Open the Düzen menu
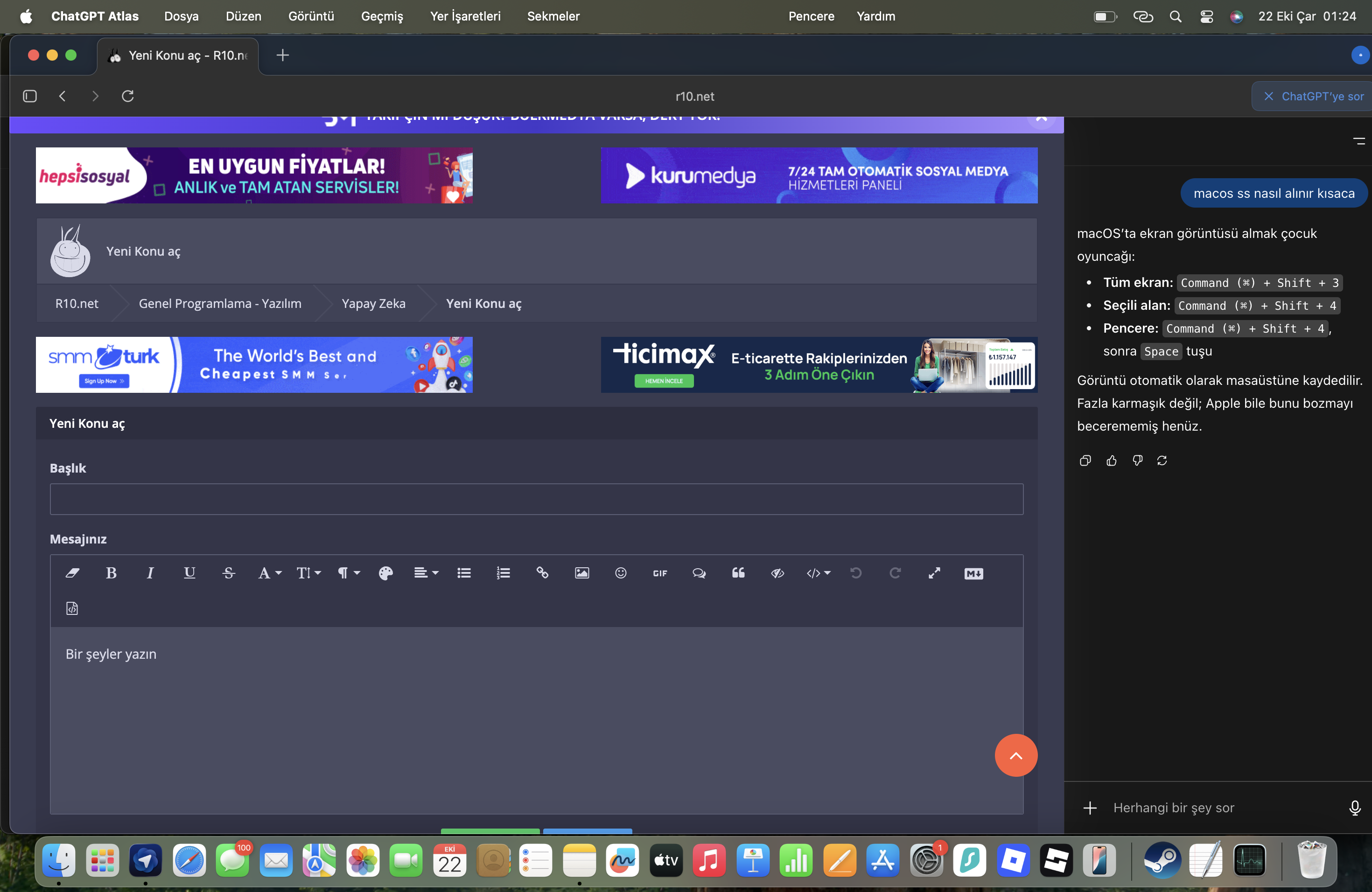Screen dimensions: 1372x892 pos(243,16)
